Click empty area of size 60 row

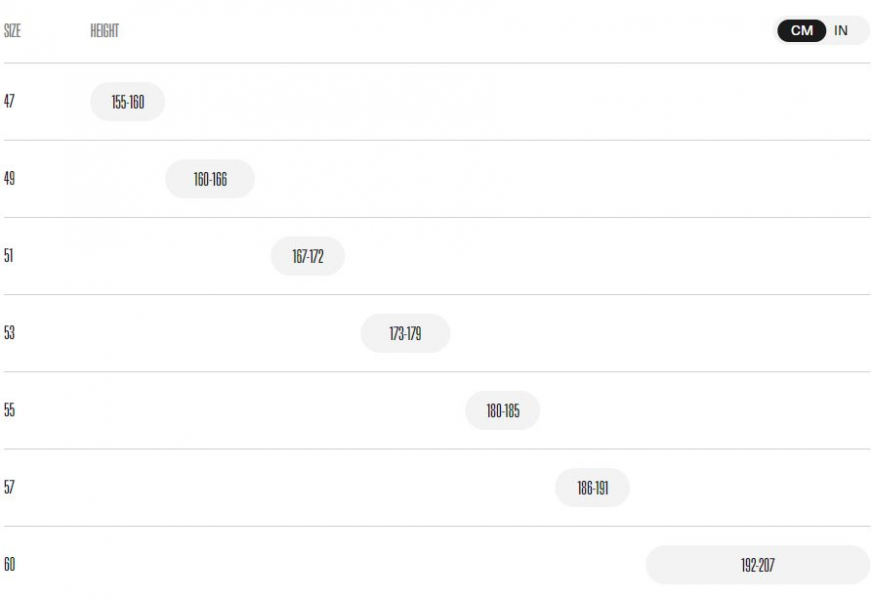pos(334,565)
